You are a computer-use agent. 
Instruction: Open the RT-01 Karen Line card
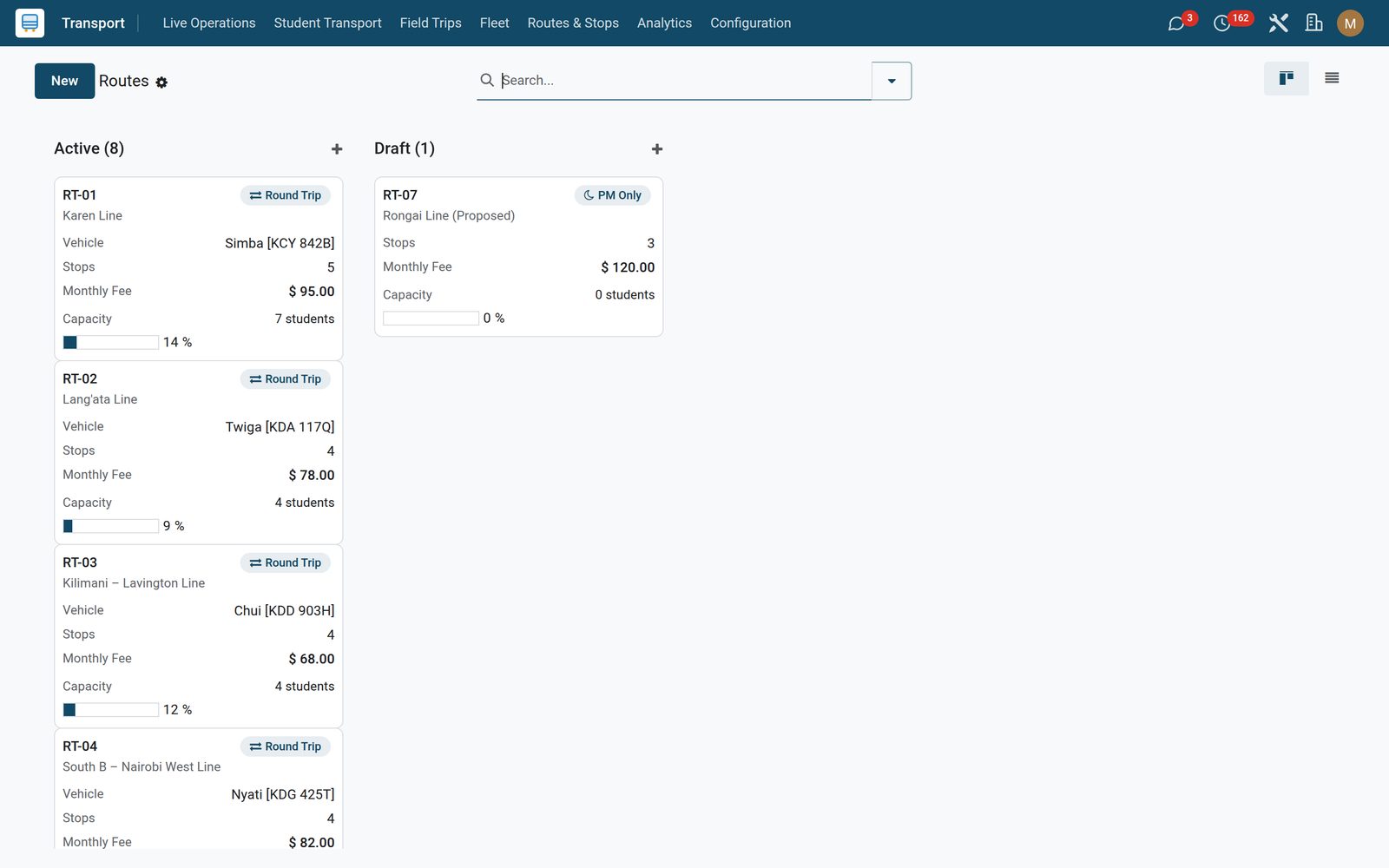(x=198, y=268)
